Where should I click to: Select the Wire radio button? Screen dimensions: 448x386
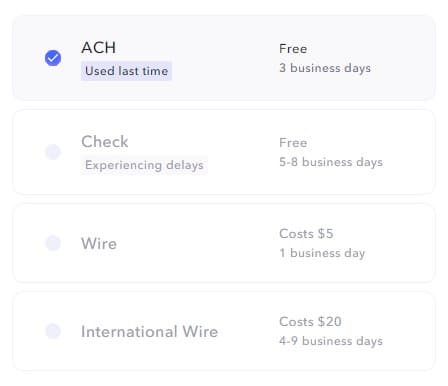point(53,243)
